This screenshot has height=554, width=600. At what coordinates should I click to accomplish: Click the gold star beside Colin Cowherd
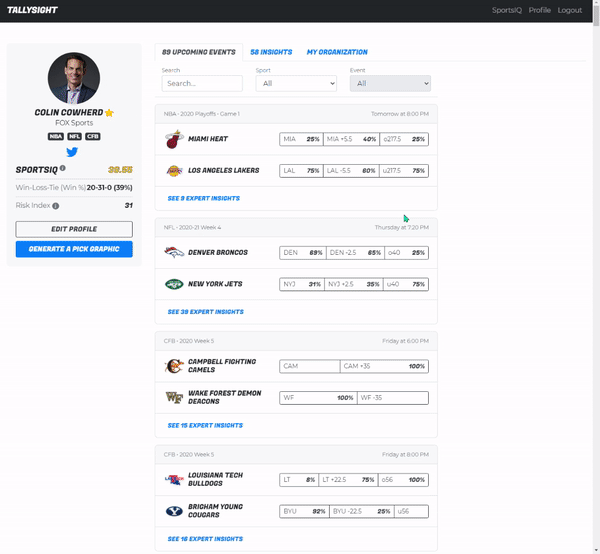(x=109, y=113)
